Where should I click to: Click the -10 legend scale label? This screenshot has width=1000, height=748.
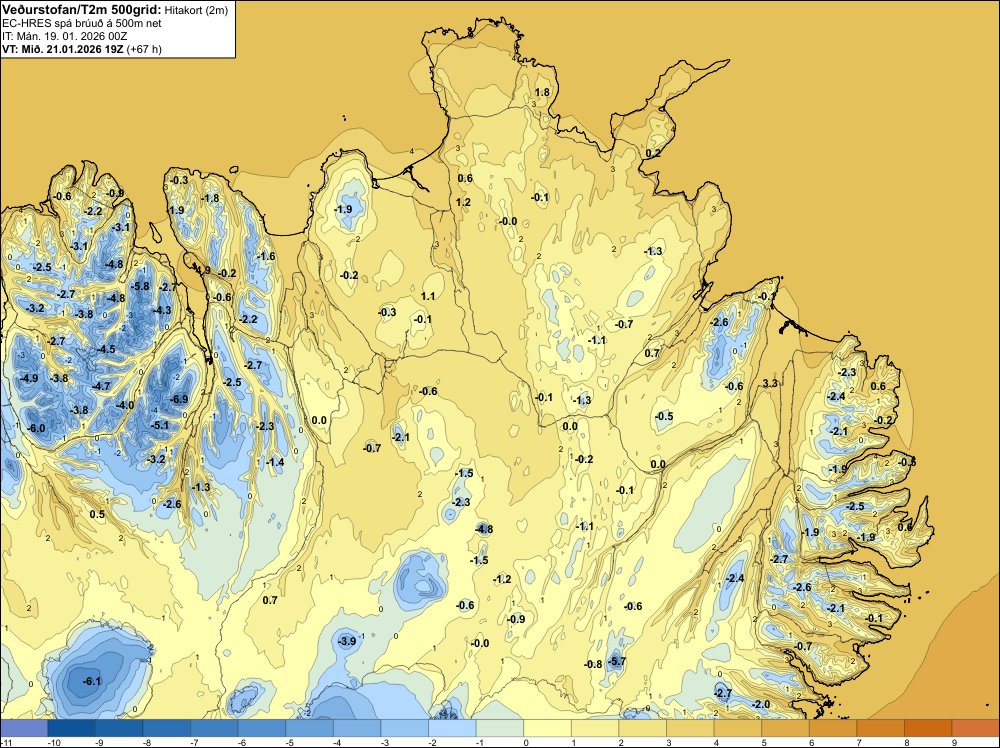(55, 742)
